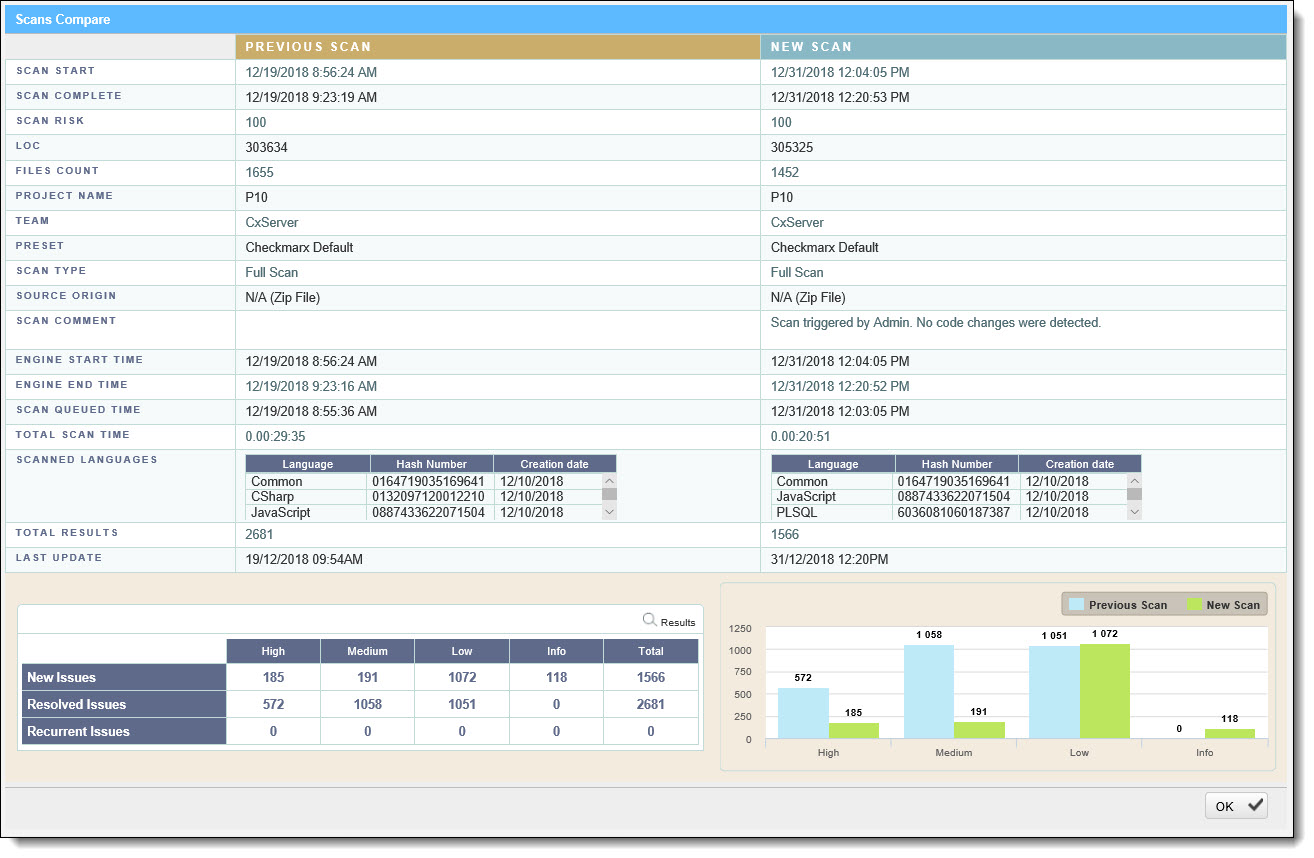1314x858 pixels.
Task: Click the Medium column header in issues table
Action: [367, 651]
